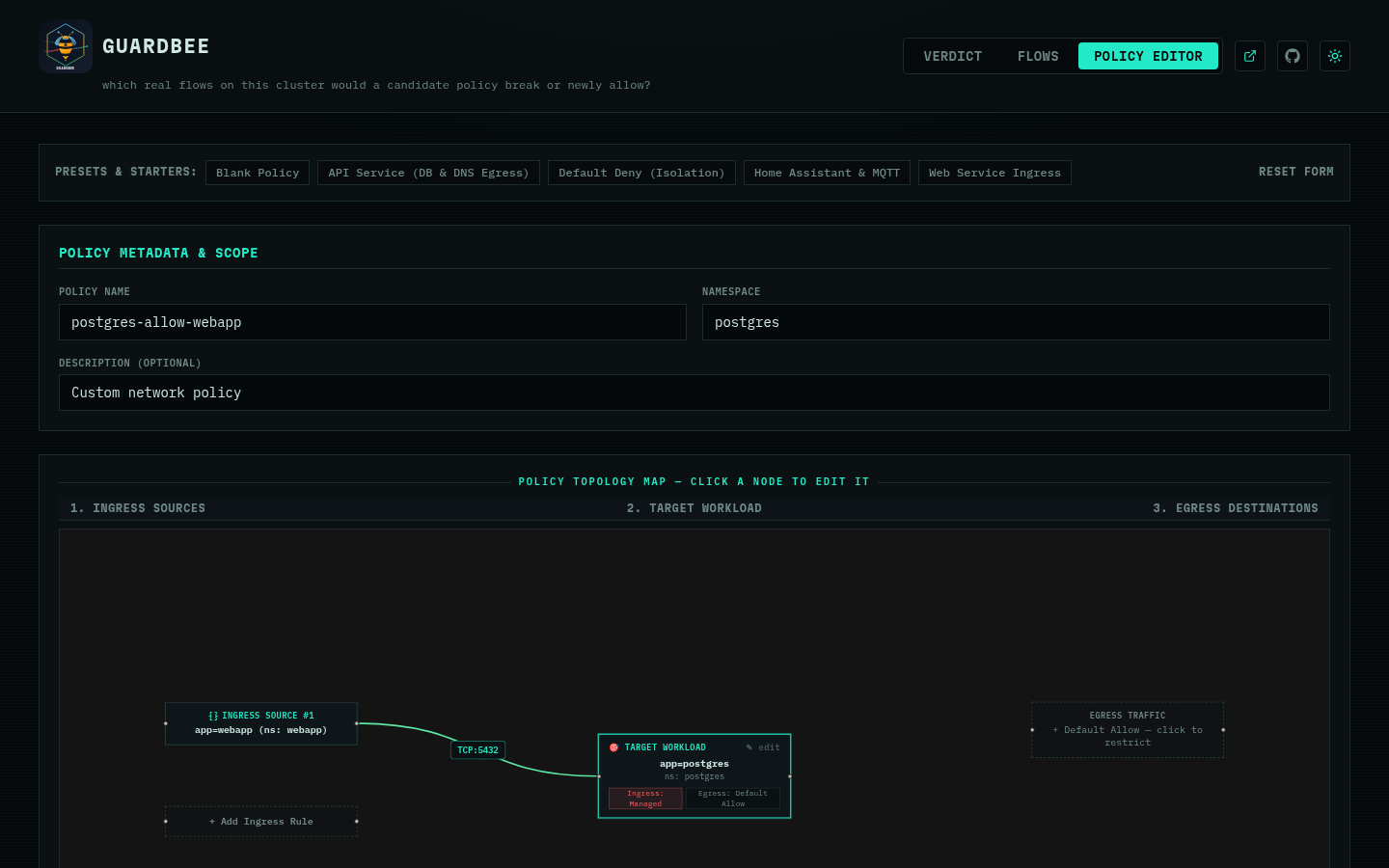Toggle the light/dark theme sun icon
Image resolution: width=1389 pixels, height=868 pixels.
pos(1335,56)
